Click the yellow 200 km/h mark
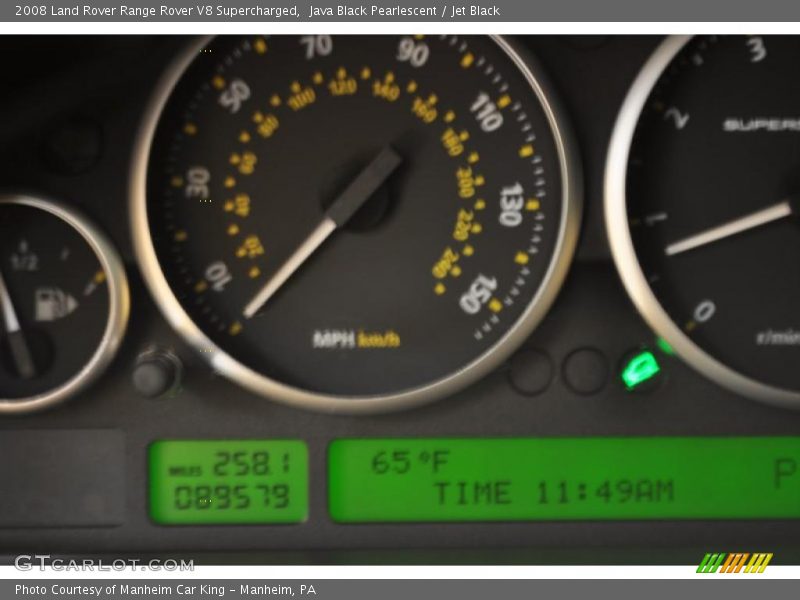800x600 pixels. coord(465,182)
